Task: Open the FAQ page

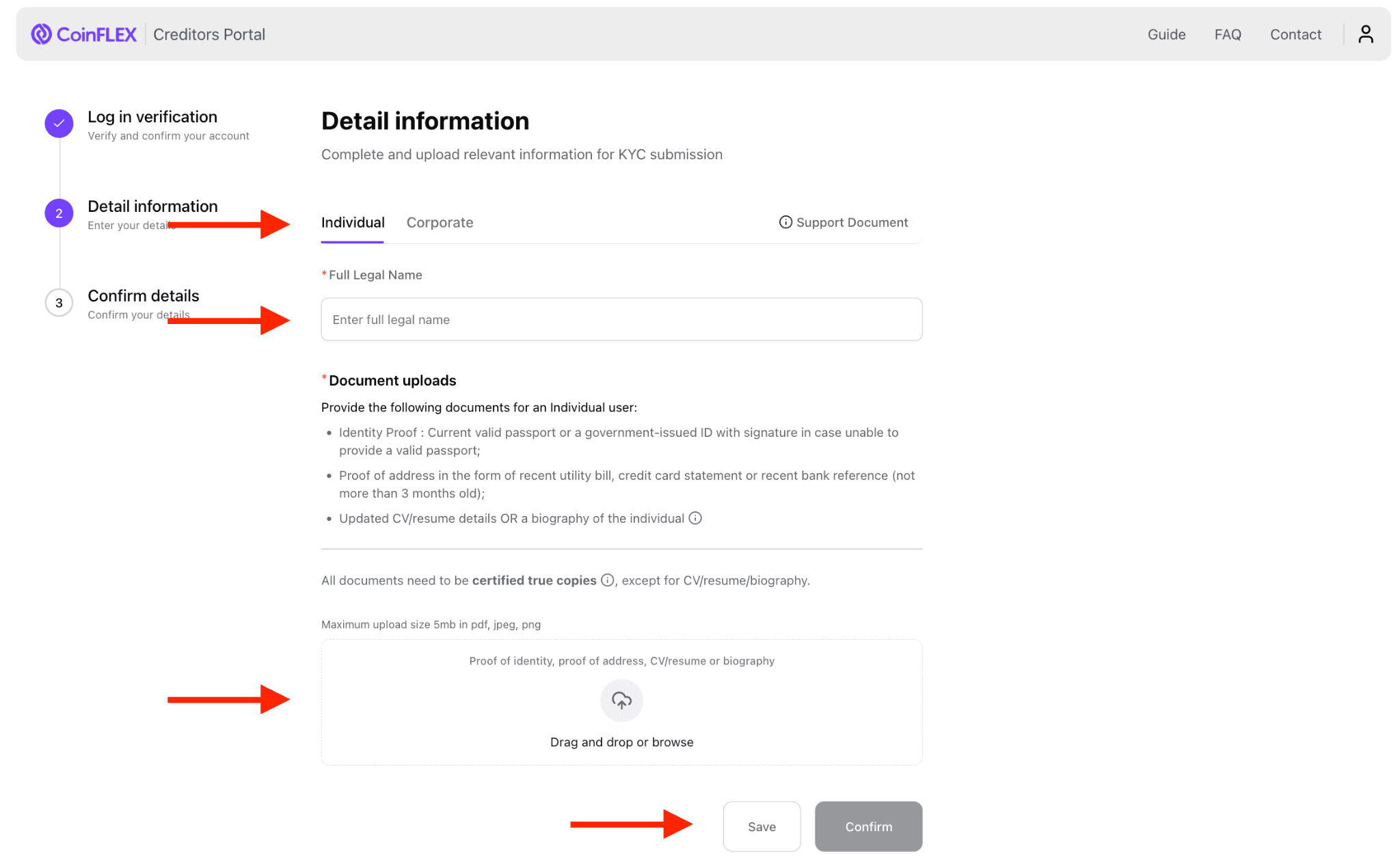Action: tap(1228, 33)
